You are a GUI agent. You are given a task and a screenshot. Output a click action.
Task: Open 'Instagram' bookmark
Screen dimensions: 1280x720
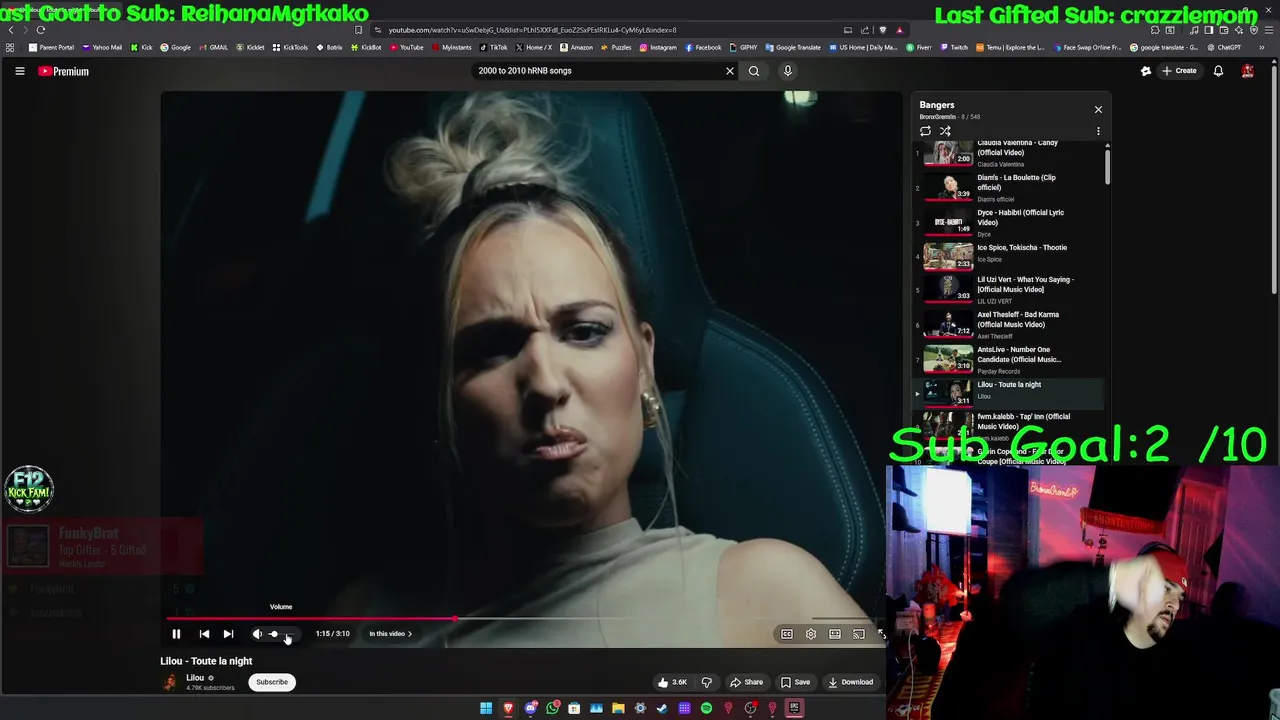click(658, 47)
